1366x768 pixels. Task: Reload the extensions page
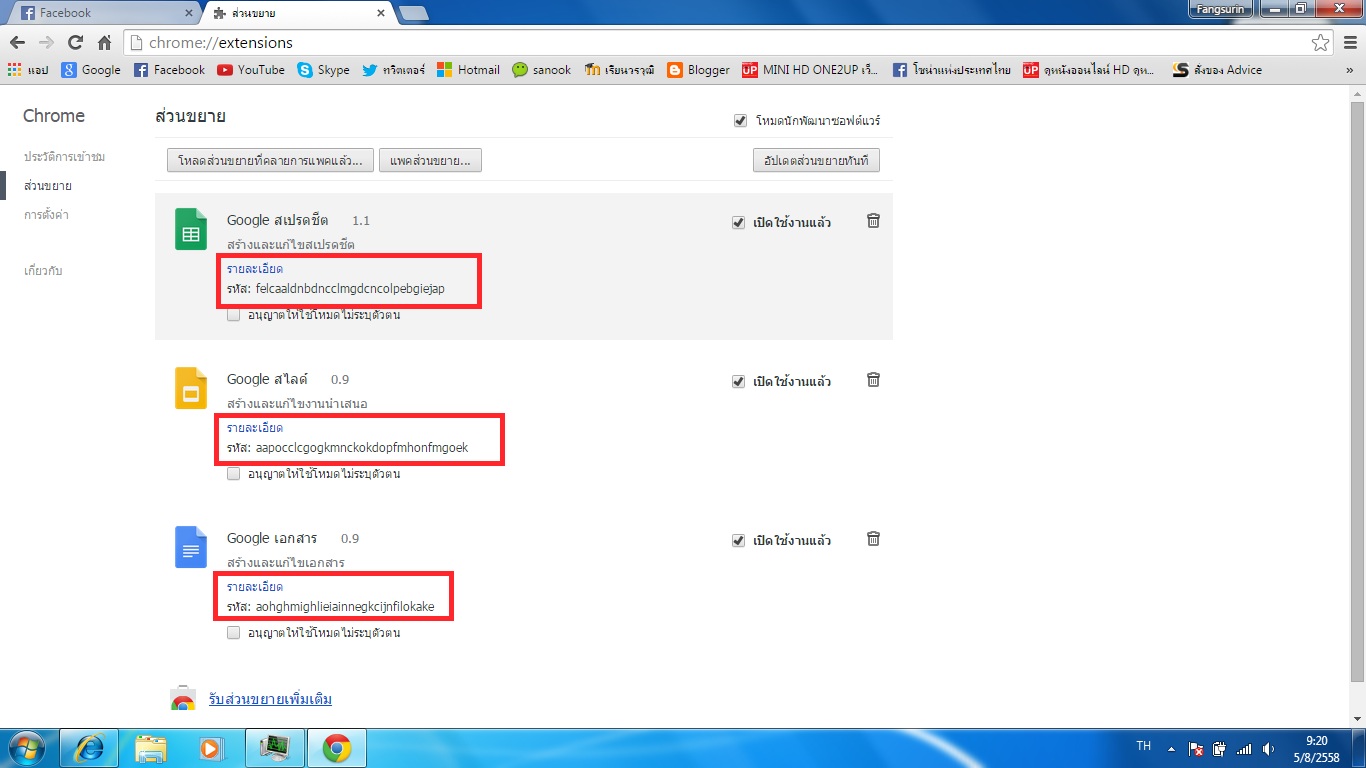point(75,43)
